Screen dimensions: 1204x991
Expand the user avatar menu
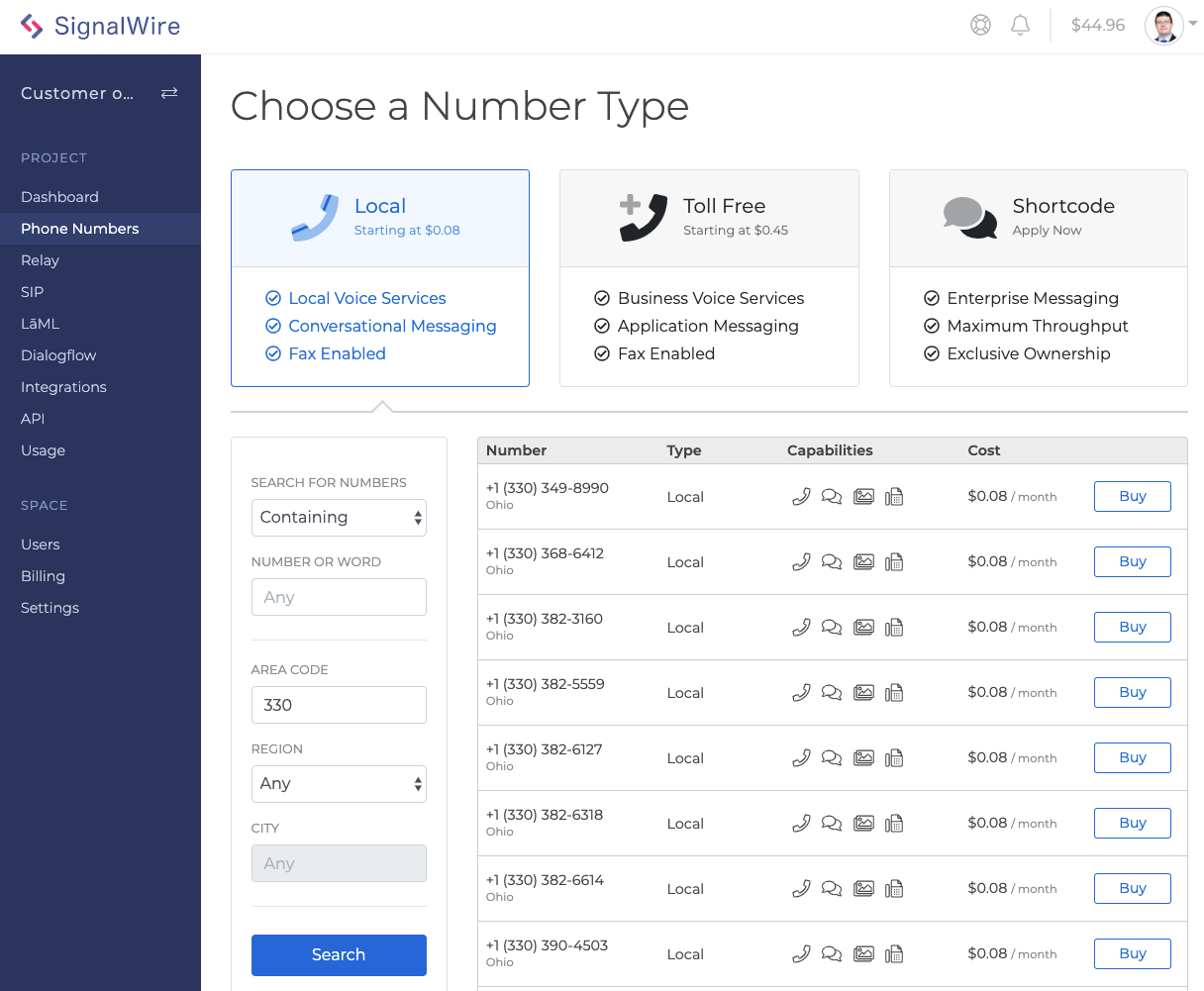(1171, 26)
